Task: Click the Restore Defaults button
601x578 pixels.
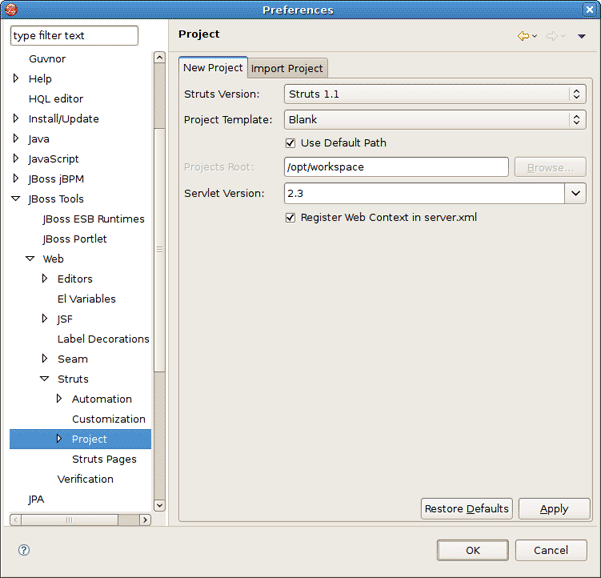Action: pos(466,509)
